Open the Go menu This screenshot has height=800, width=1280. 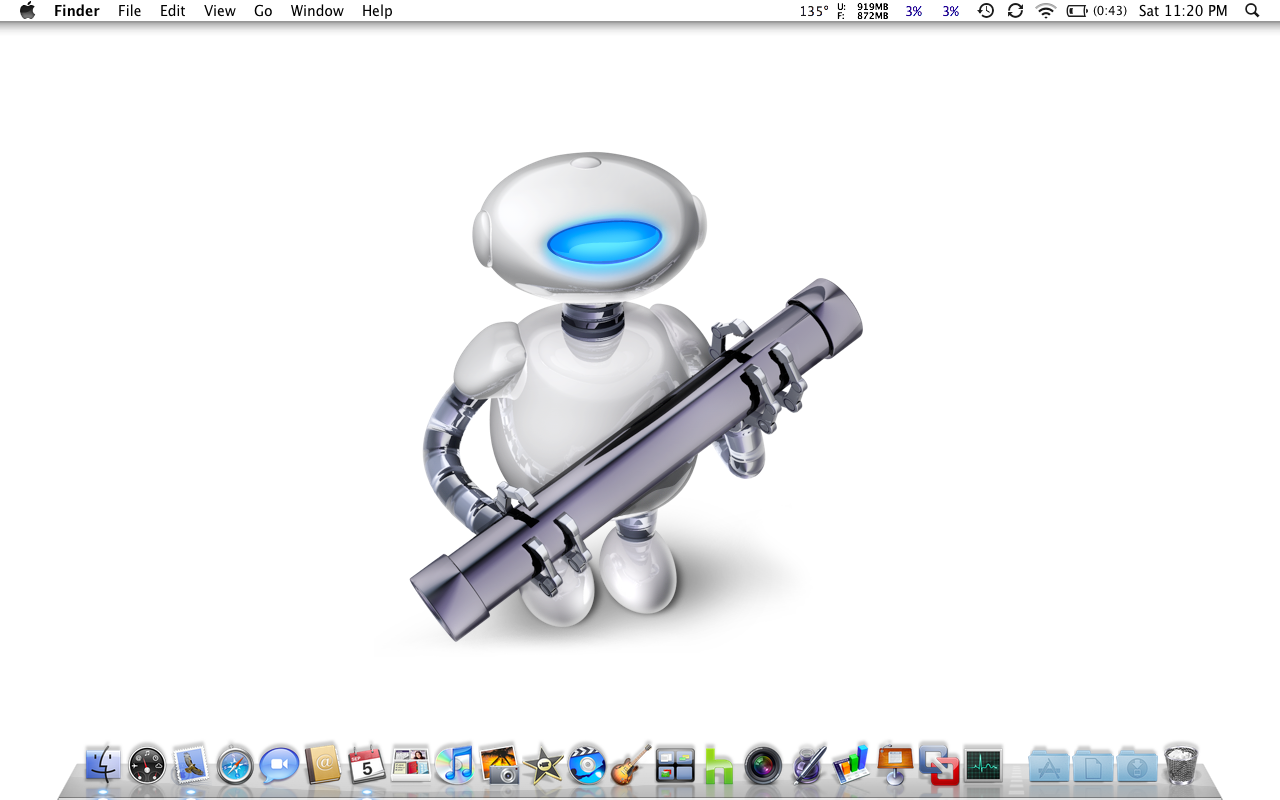tap(263, 11)
